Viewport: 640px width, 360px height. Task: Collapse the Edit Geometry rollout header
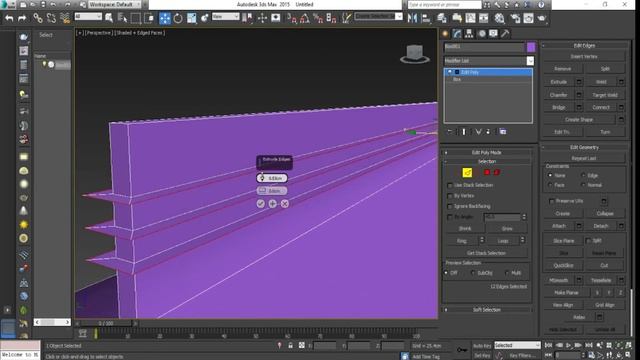584,147
